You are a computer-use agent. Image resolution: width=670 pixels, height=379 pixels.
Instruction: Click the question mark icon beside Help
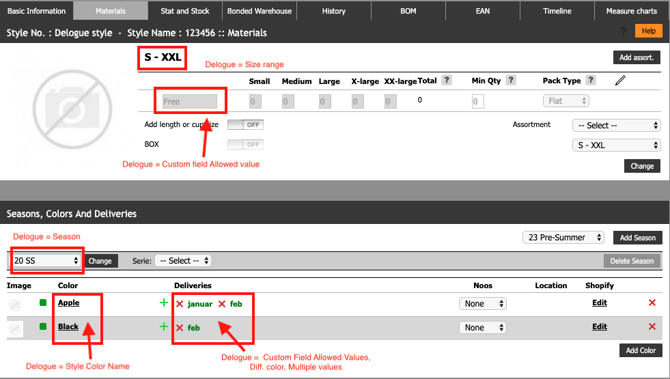click(623, 31)
